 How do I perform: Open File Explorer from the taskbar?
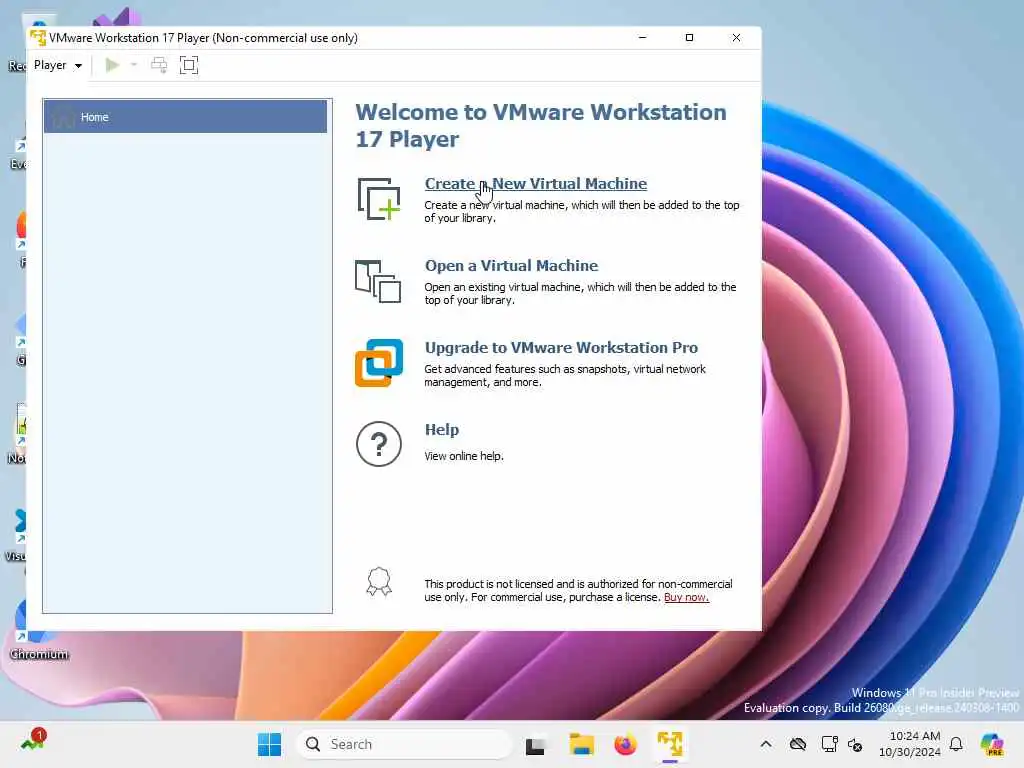tap(581, 744)
